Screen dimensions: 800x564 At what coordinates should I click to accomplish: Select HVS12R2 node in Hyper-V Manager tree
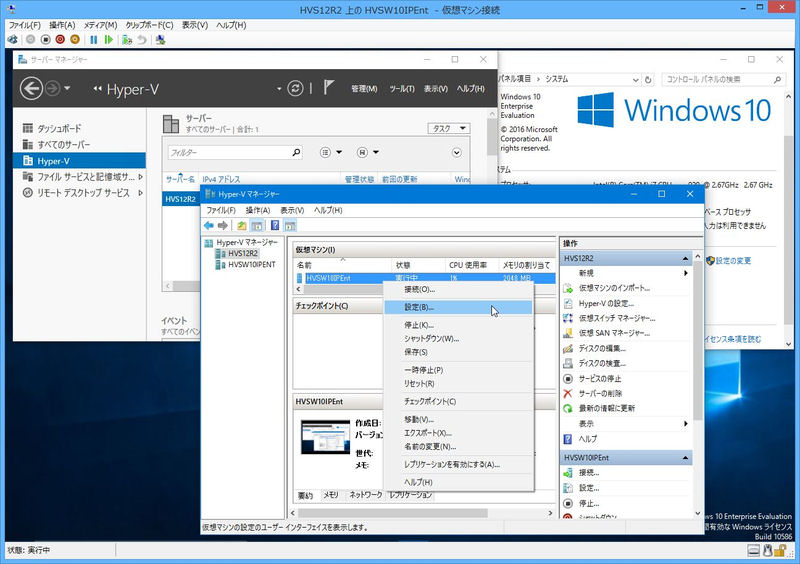coord(243,253)
